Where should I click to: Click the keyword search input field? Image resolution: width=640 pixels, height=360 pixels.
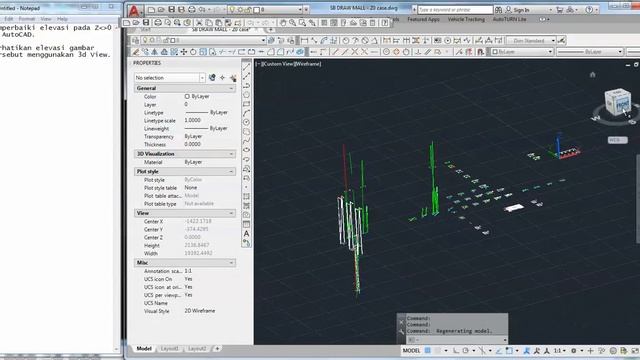point(455,9)
